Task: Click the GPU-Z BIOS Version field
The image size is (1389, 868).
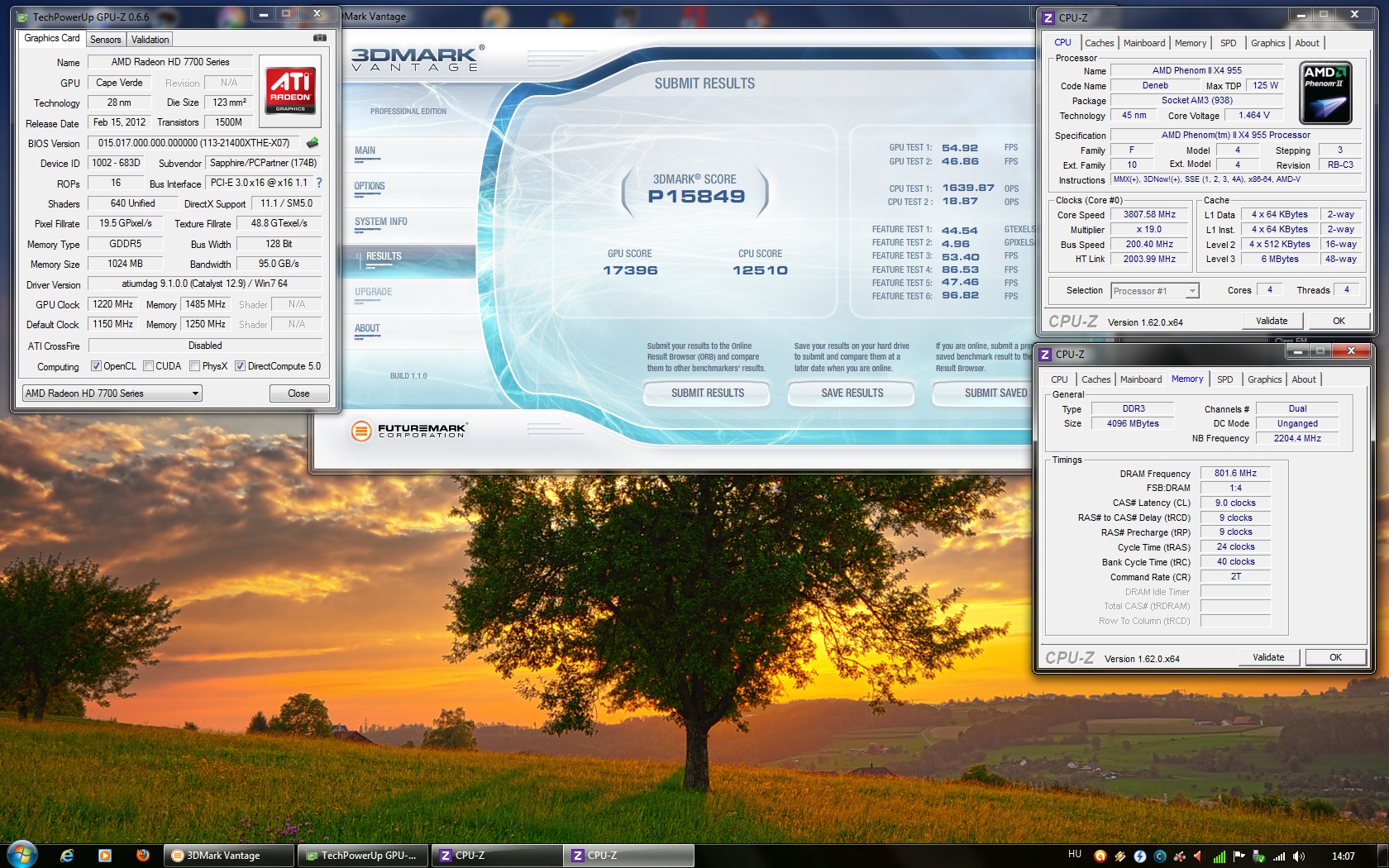Action: [x=194, y=143]
